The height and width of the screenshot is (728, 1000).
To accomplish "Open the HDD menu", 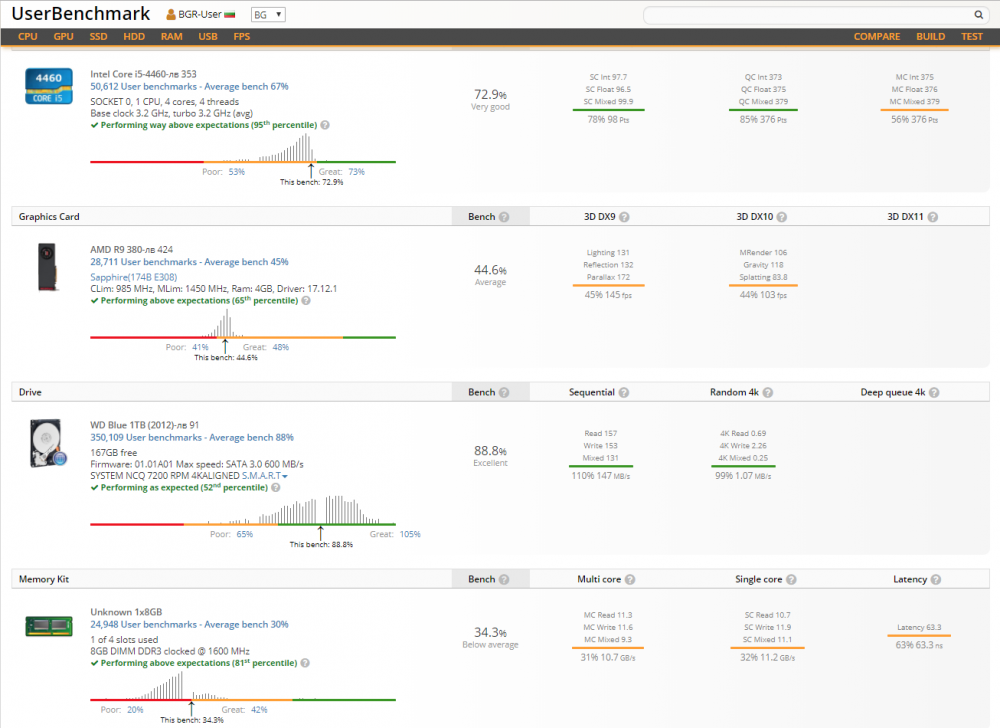I will 134,36.
